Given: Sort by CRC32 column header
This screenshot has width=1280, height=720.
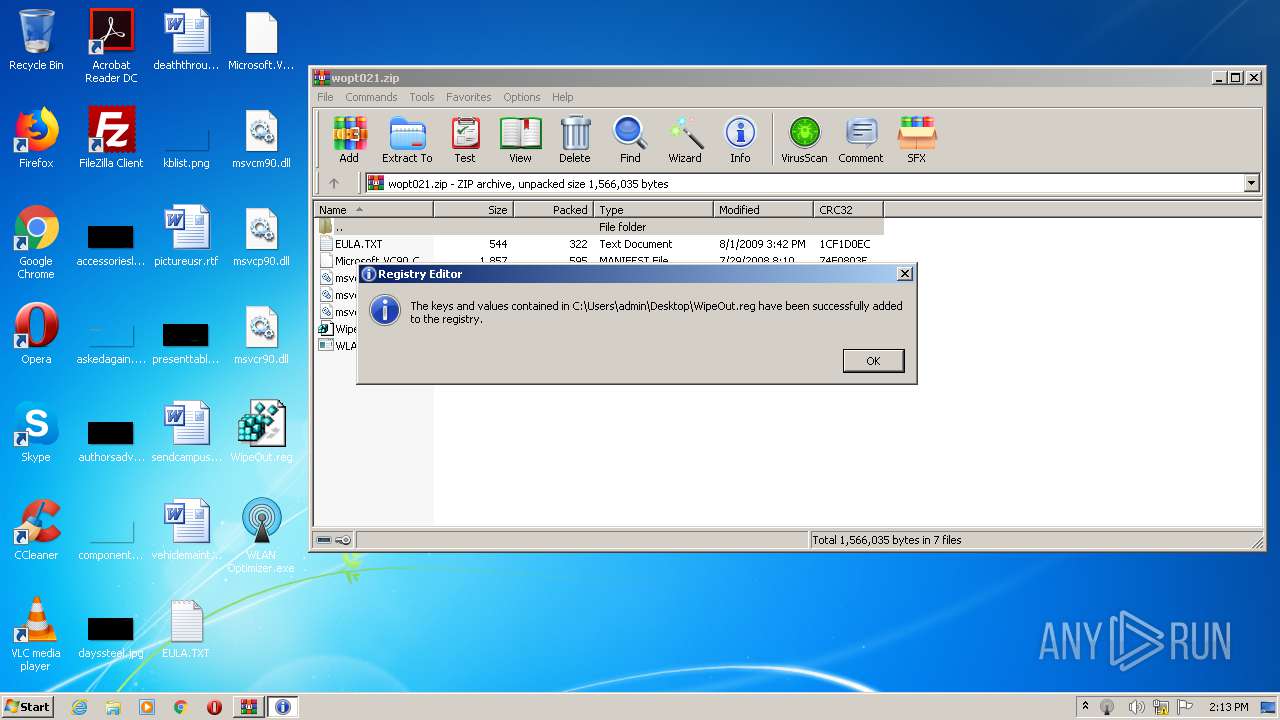Looking at the screenshot, I should click(x=849, y=210).
